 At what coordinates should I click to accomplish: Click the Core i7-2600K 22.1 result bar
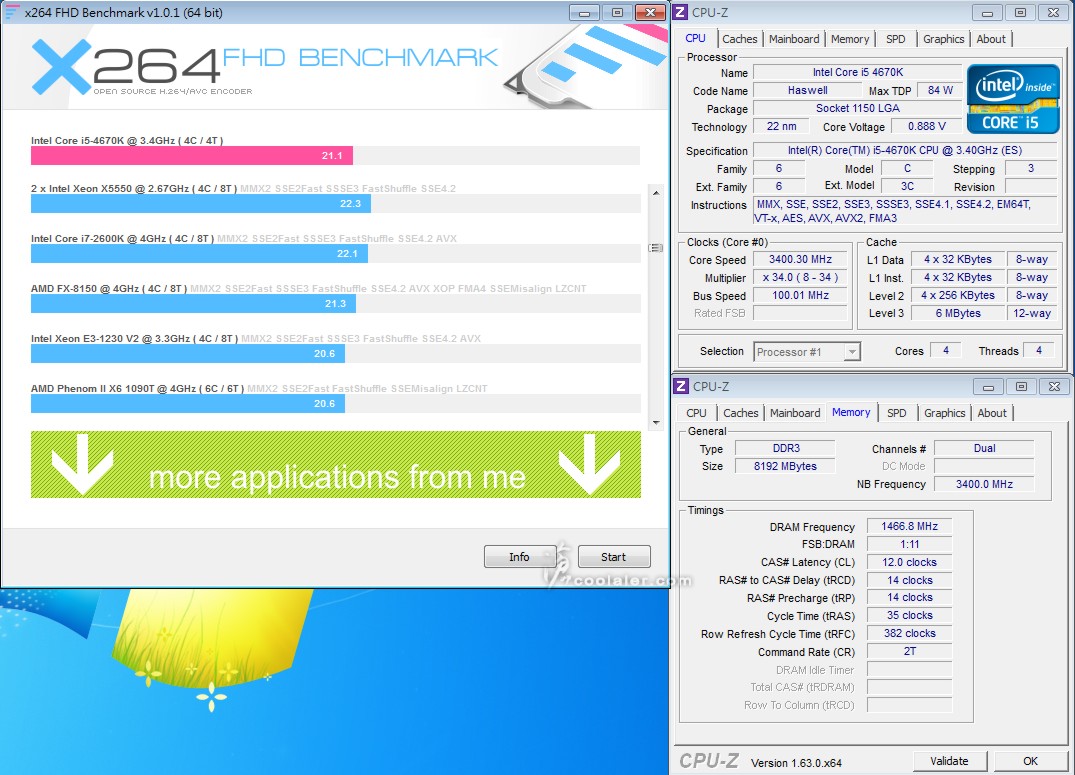point(200,254)
